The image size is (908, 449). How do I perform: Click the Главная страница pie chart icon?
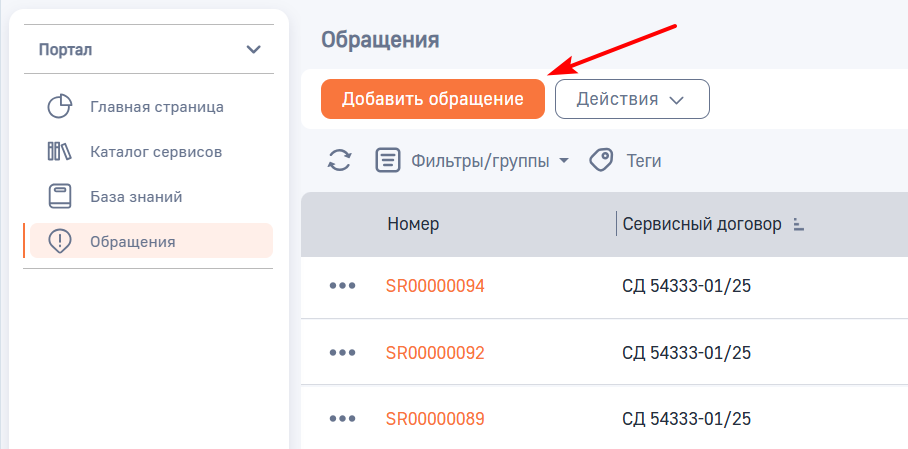(x=60, y=107)
